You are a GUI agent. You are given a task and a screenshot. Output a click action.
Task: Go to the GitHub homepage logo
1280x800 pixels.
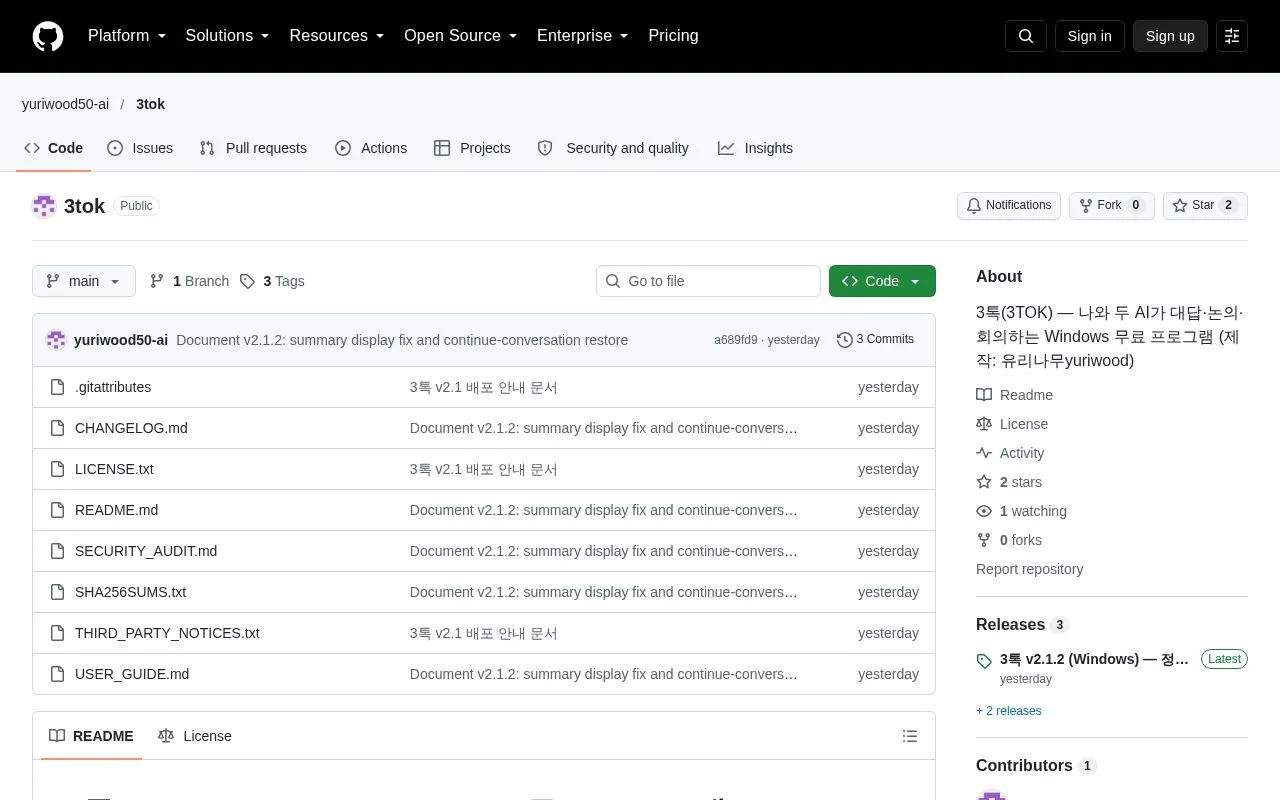tap(48, 36)
